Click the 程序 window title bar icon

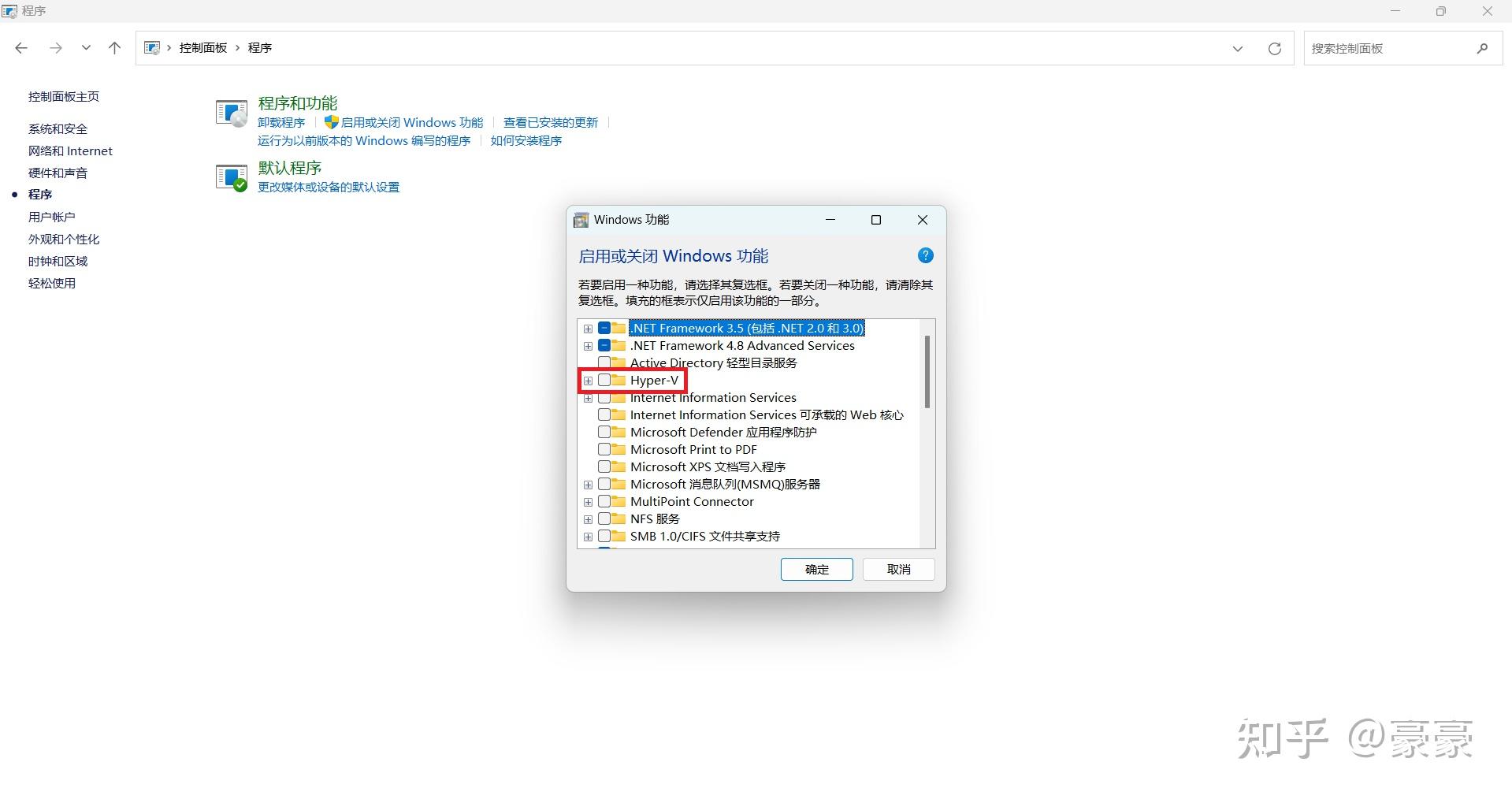tap(10, 11)
